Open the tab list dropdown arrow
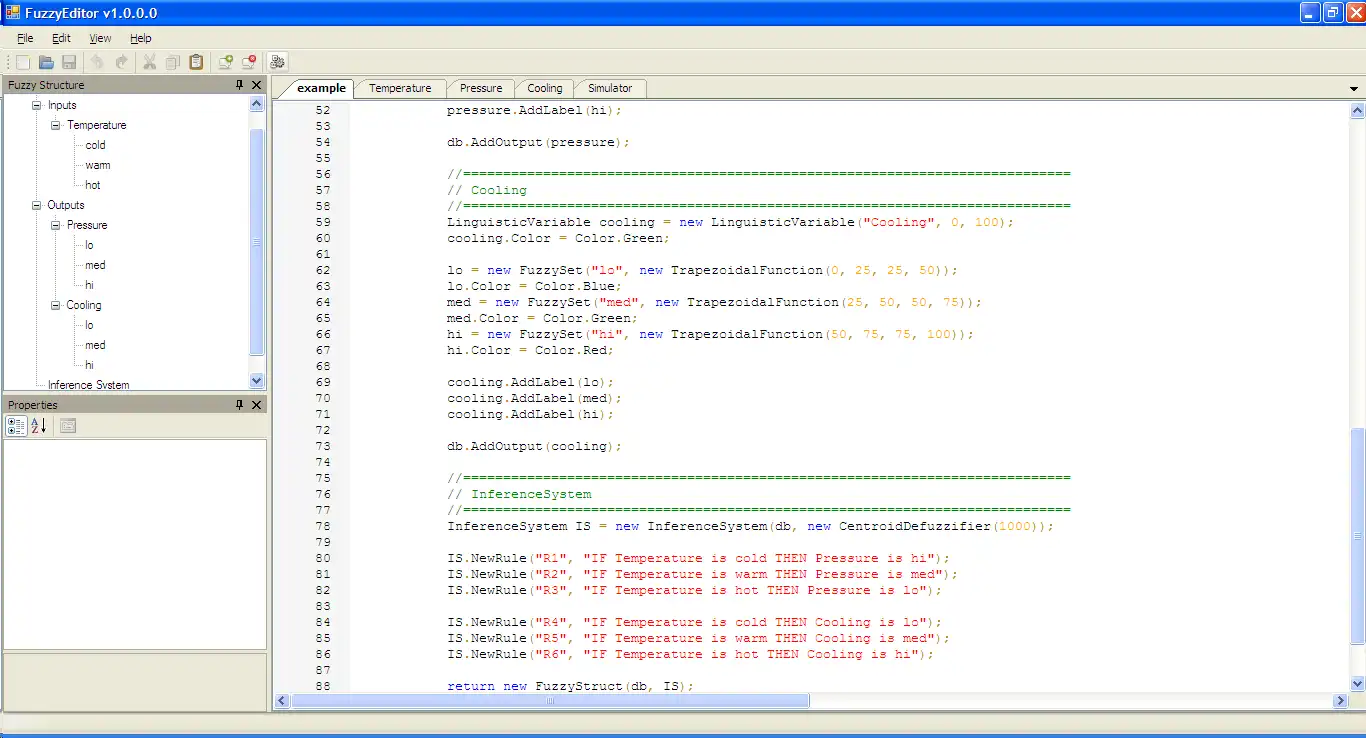The width and height of the screenshot is (1366, 738). pos(1354,89)
